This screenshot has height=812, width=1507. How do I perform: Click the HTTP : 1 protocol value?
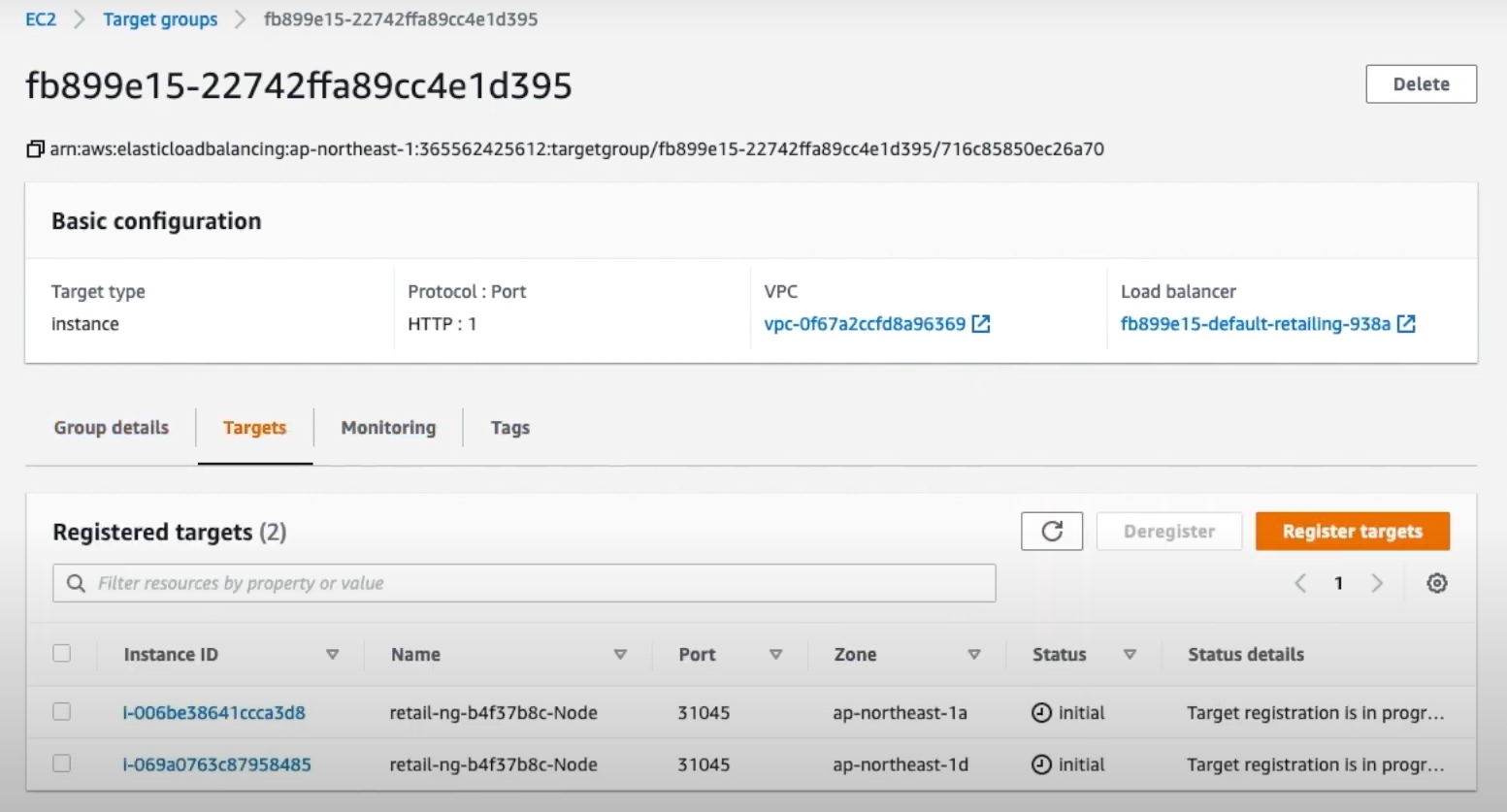click(442, 324)
